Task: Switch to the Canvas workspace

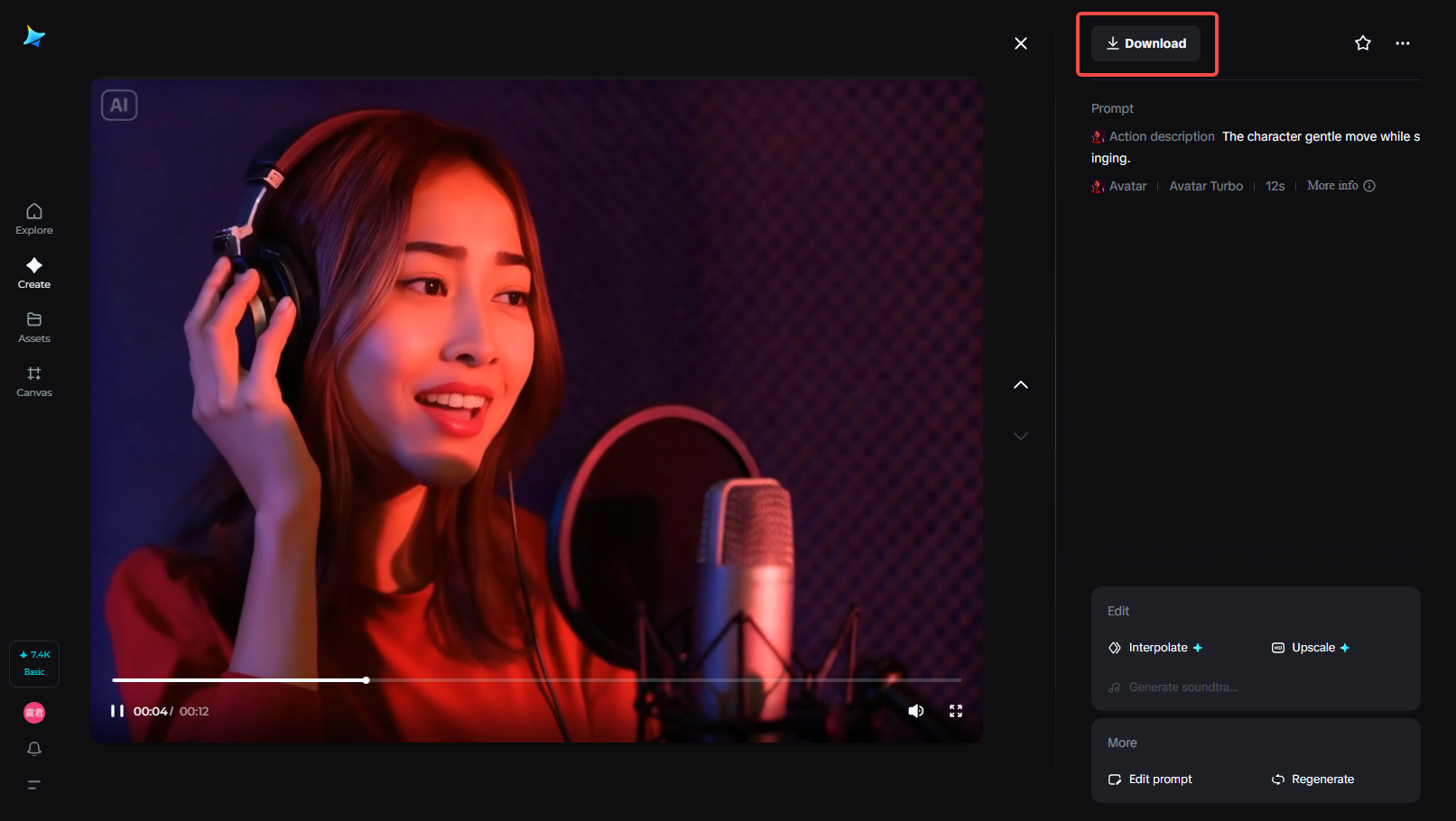Action: pos(34,382)
